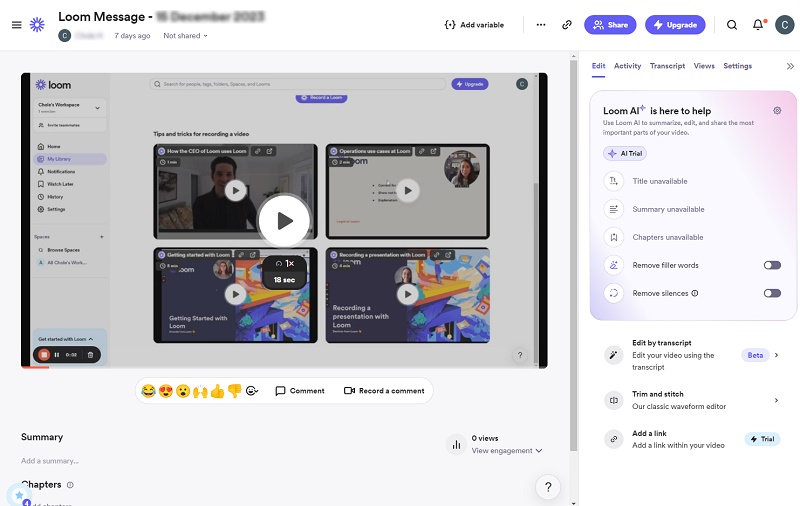Switch to the Transcript tab

pos(667,66)
